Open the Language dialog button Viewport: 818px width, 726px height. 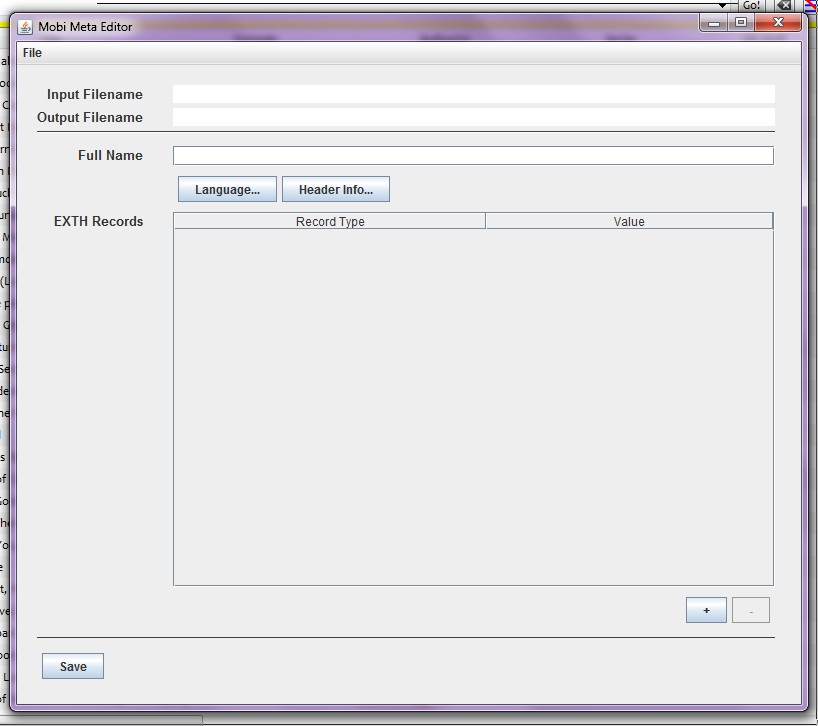pos(227,189)
